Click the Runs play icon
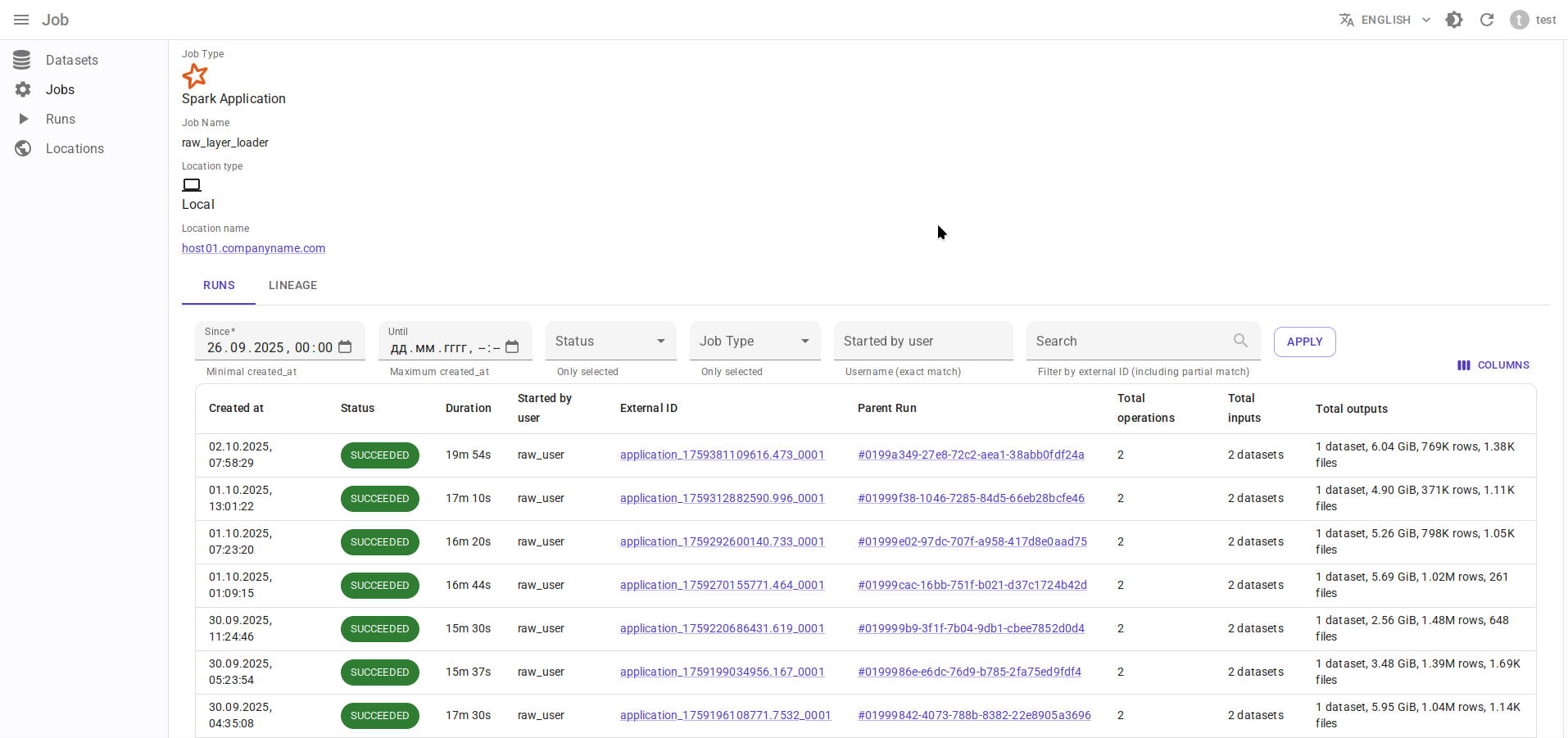Viewport: 1568px width, 738px height. 23,119
